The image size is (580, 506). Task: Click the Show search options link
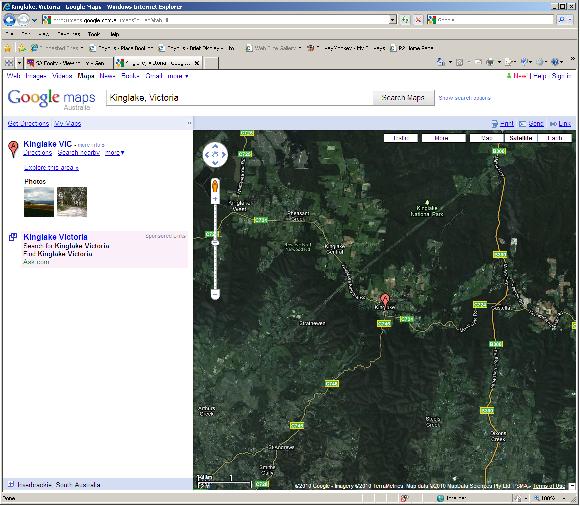click(465, 98)
